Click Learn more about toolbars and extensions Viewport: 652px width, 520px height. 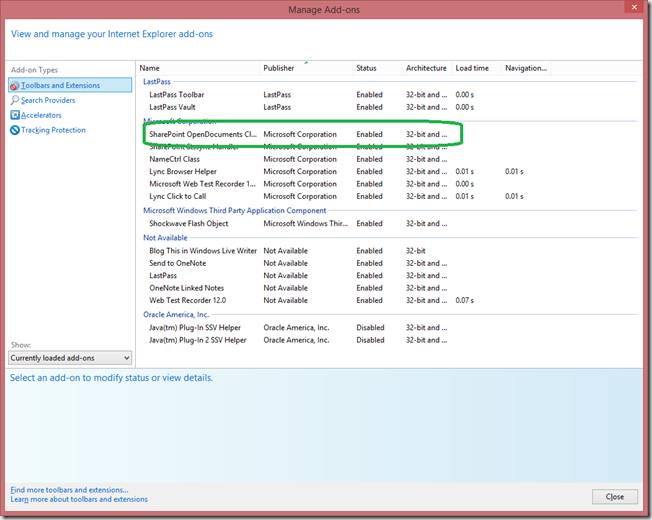(x=79, y=499)
